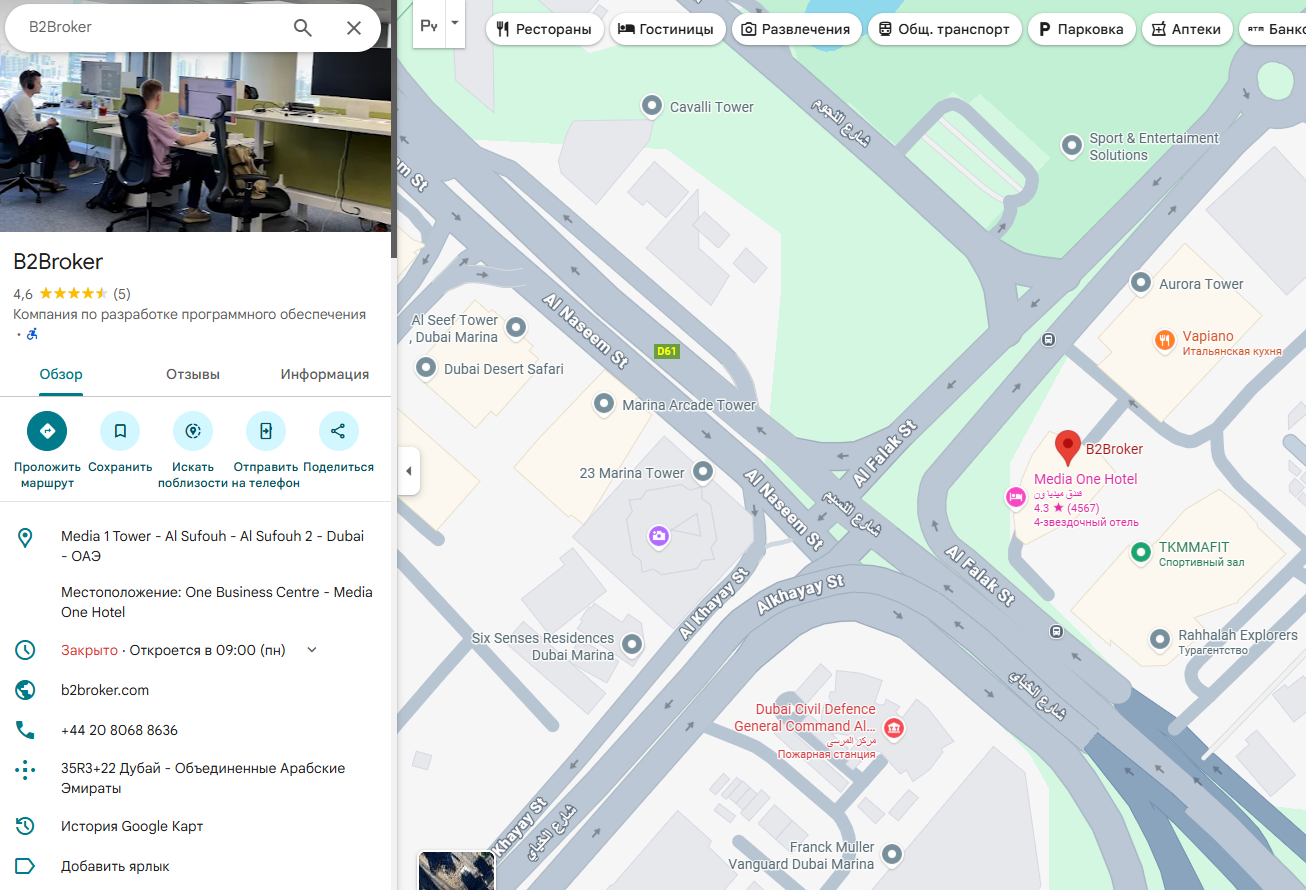
Task: Click the satellite layer thumbnail
Action: pyautogui.click(x=456, y=871)
